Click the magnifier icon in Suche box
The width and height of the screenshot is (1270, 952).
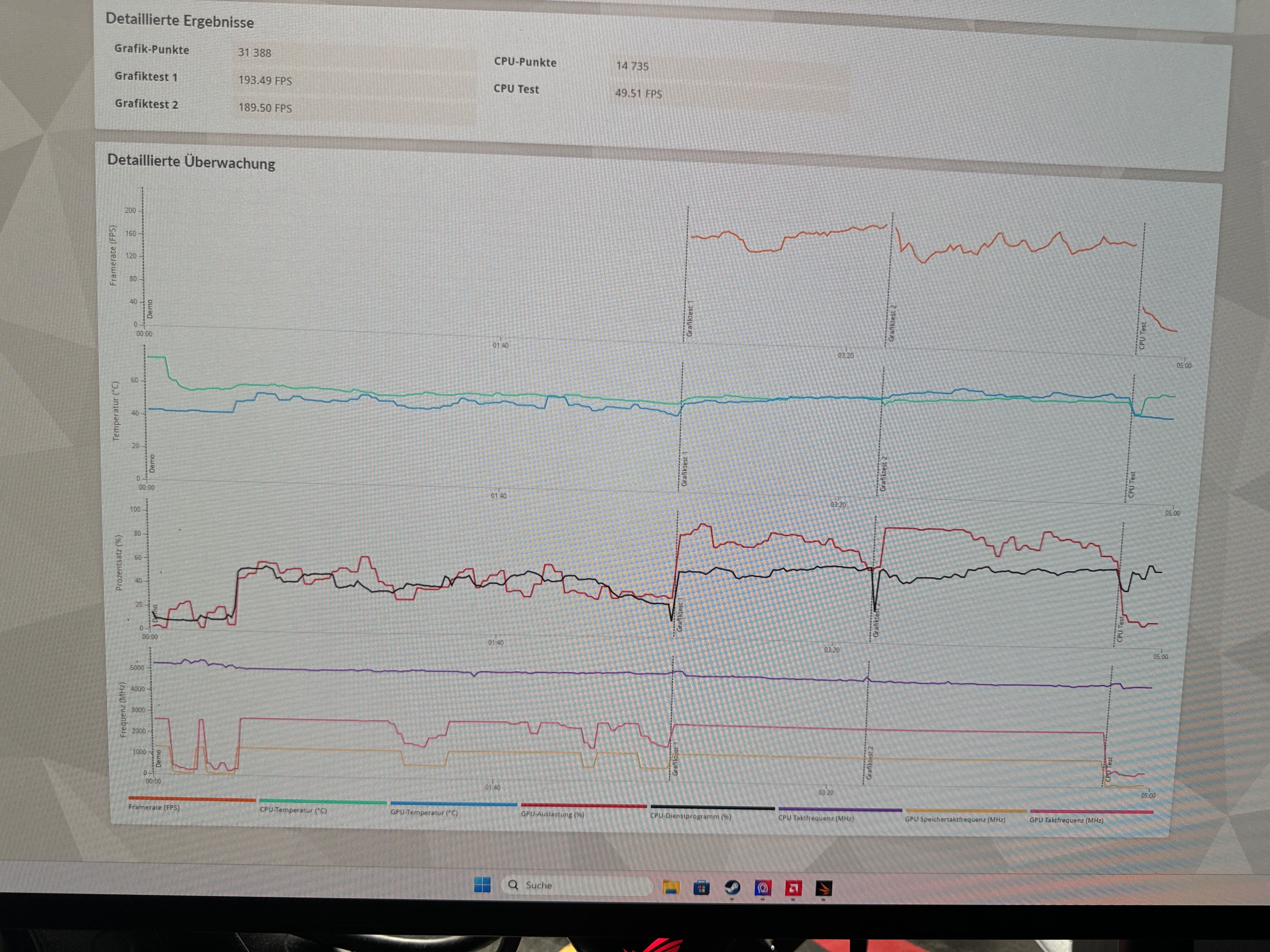(x=513, y=885)
